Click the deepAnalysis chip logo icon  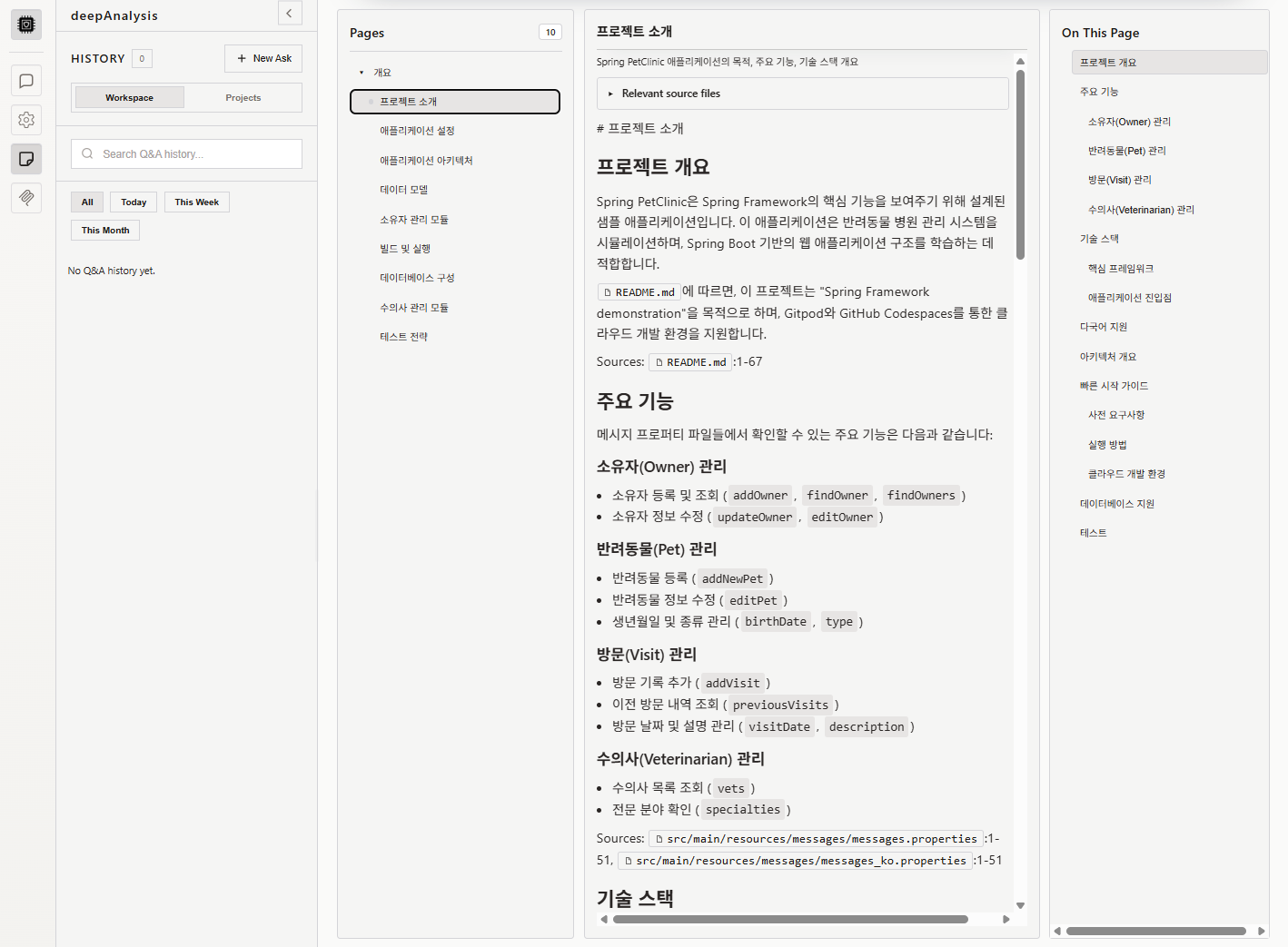[x=26, y=25]
